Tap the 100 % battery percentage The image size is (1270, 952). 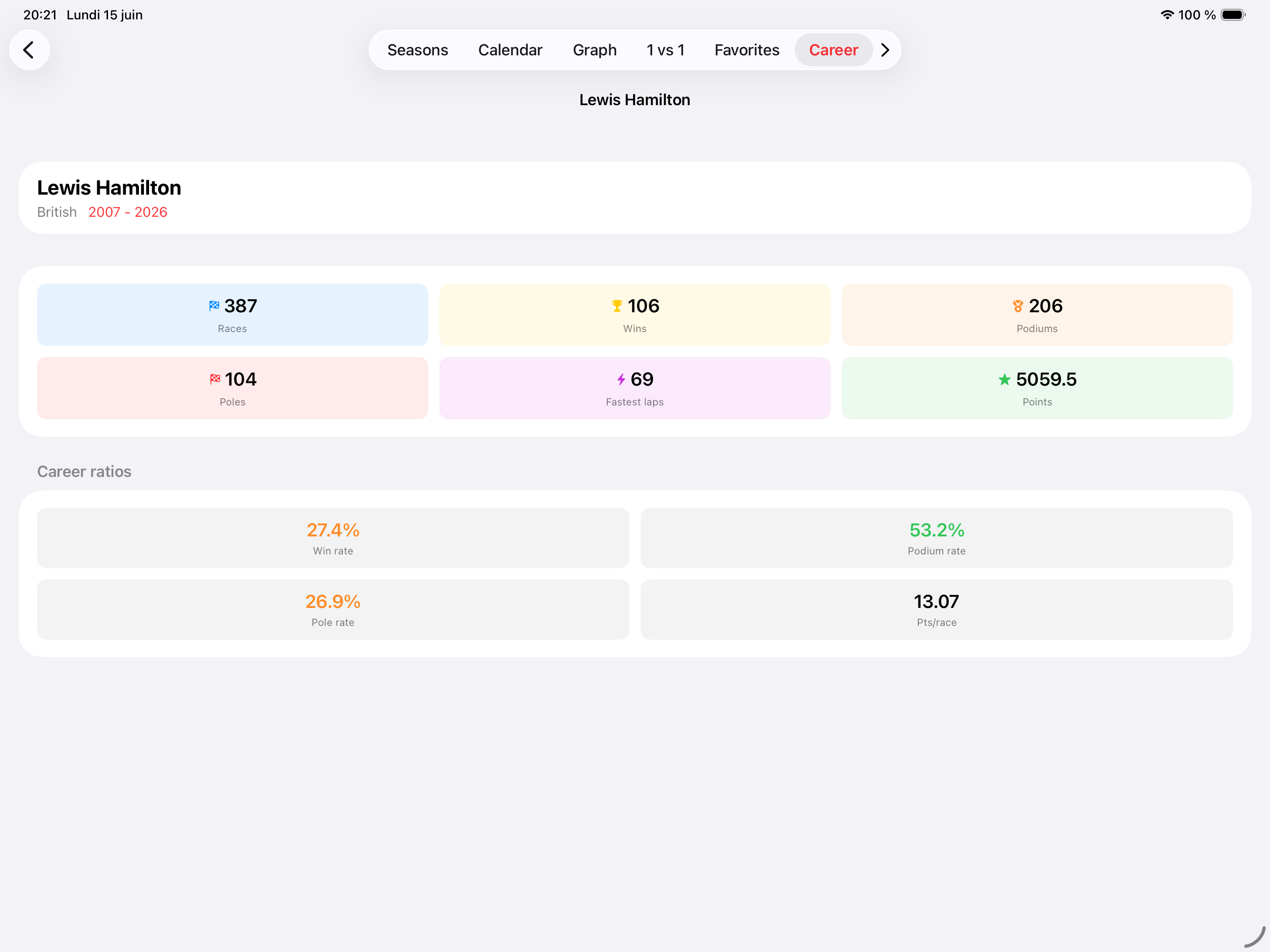pyautogui.click(x=1197, y=15)
